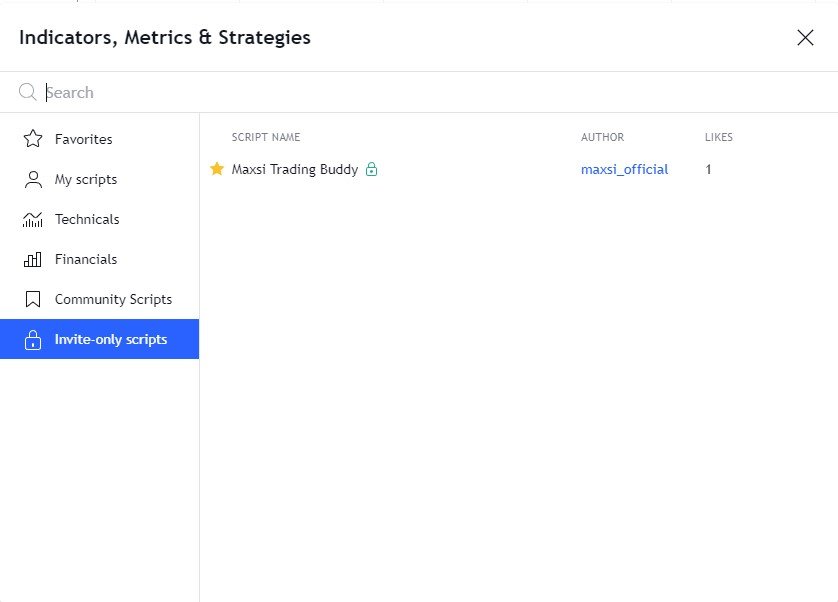Viewport: 838px width, 602px height.
Task: Open the Favorites category
Action: point(83,139)
